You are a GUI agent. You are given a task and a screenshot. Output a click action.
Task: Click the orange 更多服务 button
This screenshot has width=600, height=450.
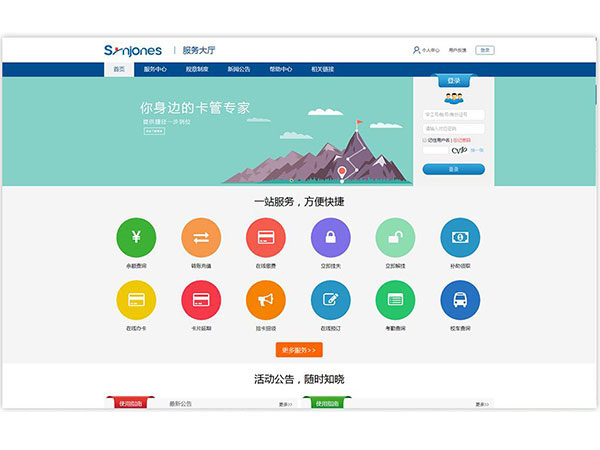point(298,350)
